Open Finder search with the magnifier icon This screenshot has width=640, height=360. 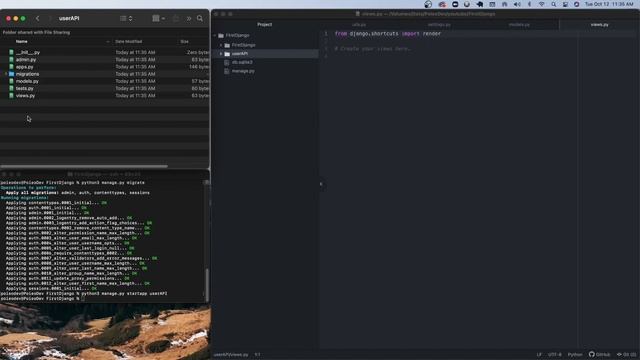click(200, 18)
